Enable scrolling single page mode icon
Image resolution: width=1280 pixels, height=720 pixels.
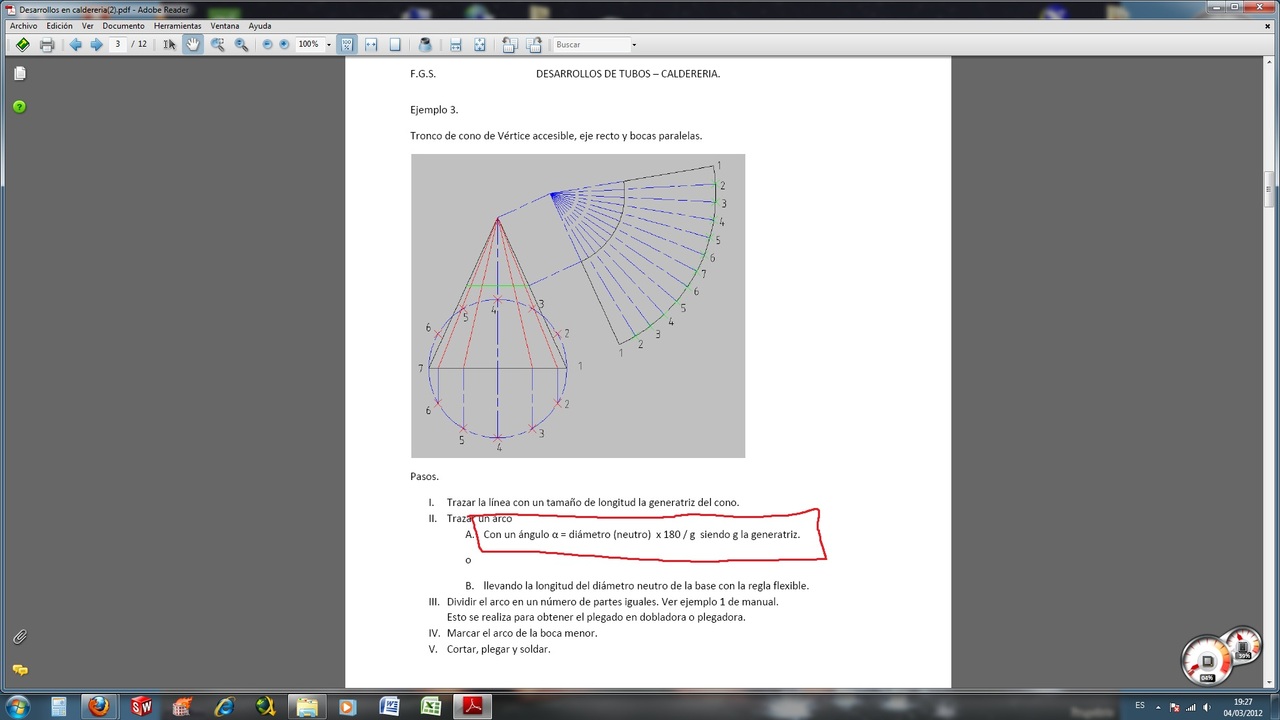pyautogui.click(x=456, y=44)
